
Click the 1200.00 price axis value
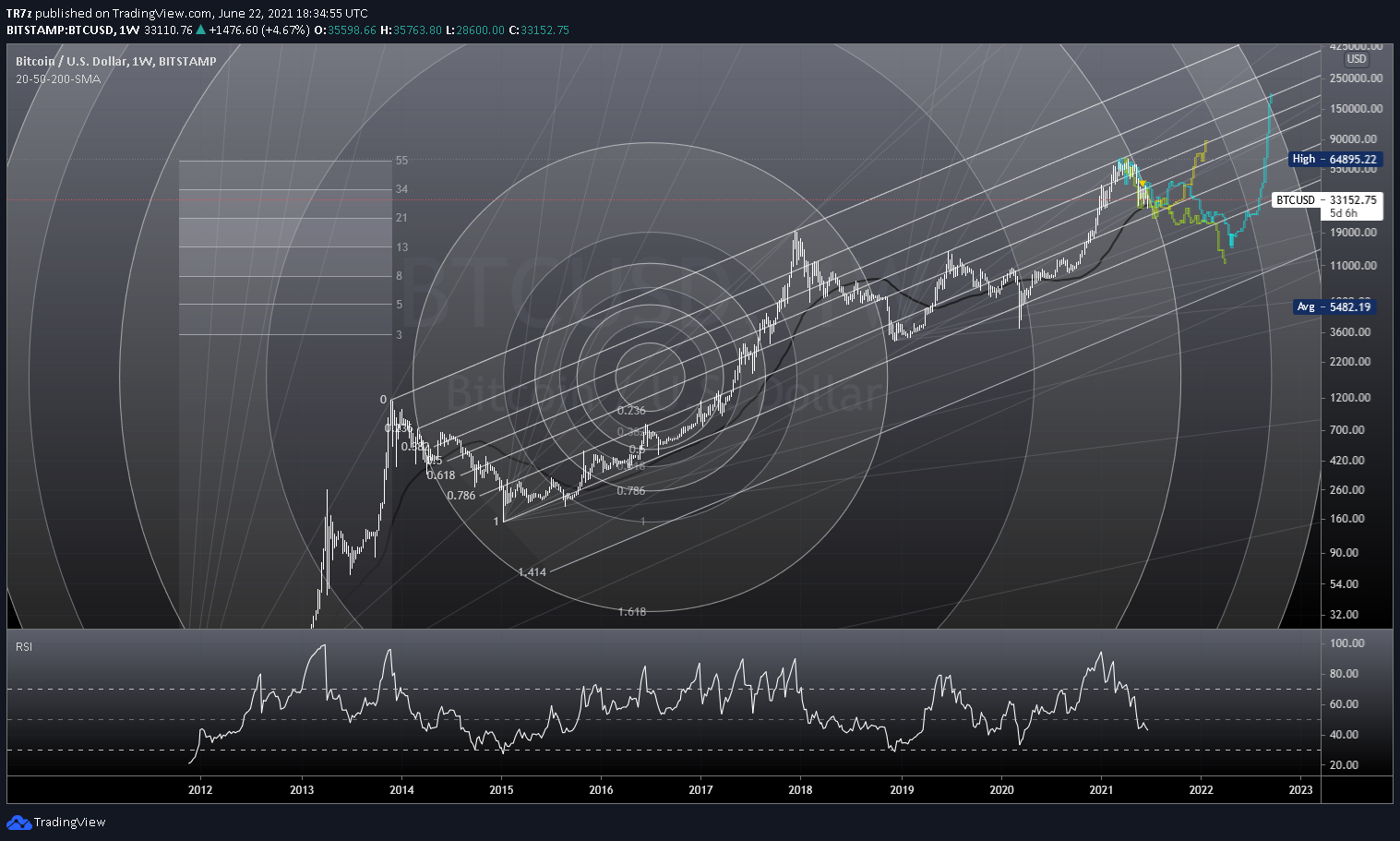1350,398
